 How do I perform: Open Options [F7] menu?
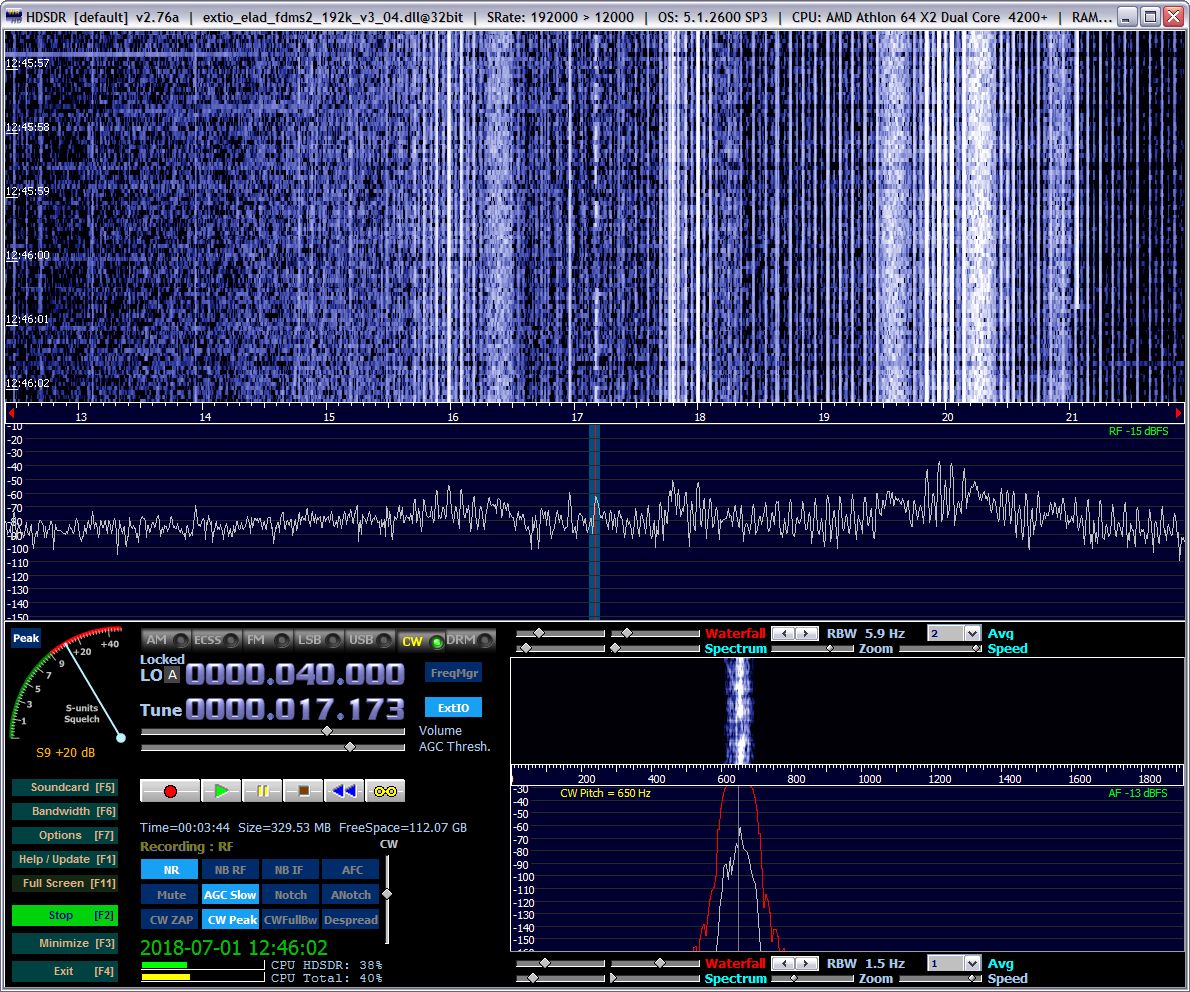point(64,835)
